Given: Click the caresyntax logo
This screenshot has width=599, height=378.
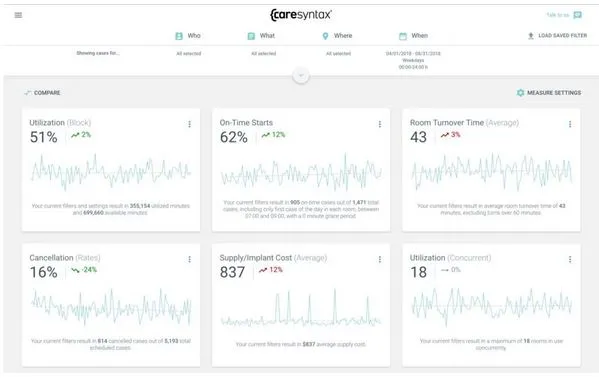Looking at the screenshot, I should (301, 15).
